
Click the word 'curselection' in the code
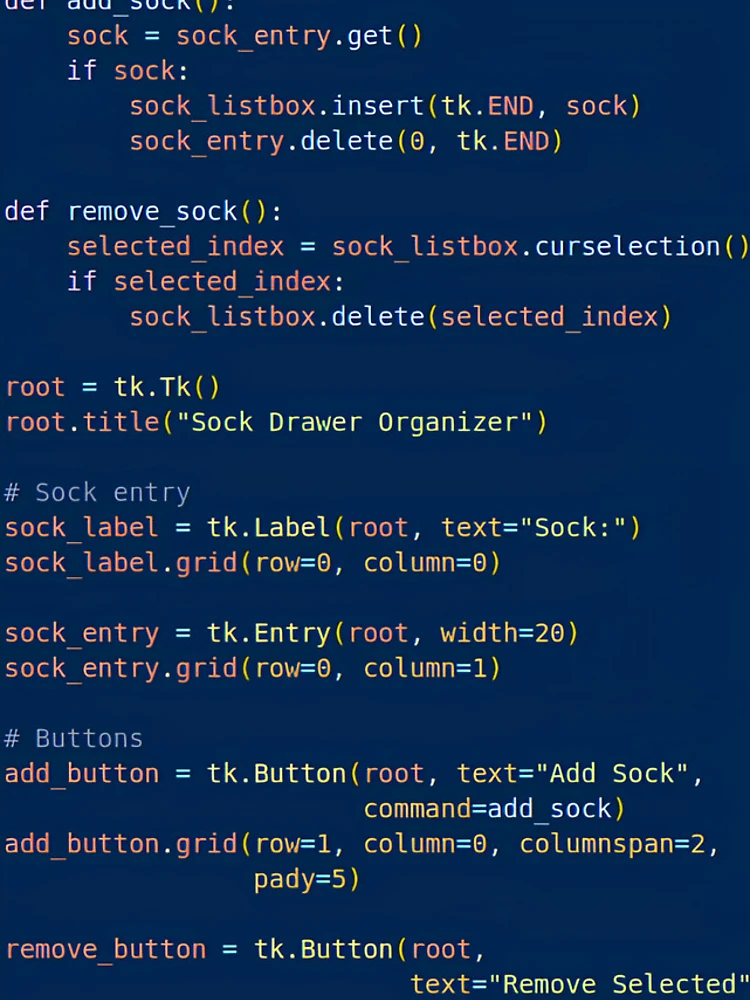coord(628,247)
